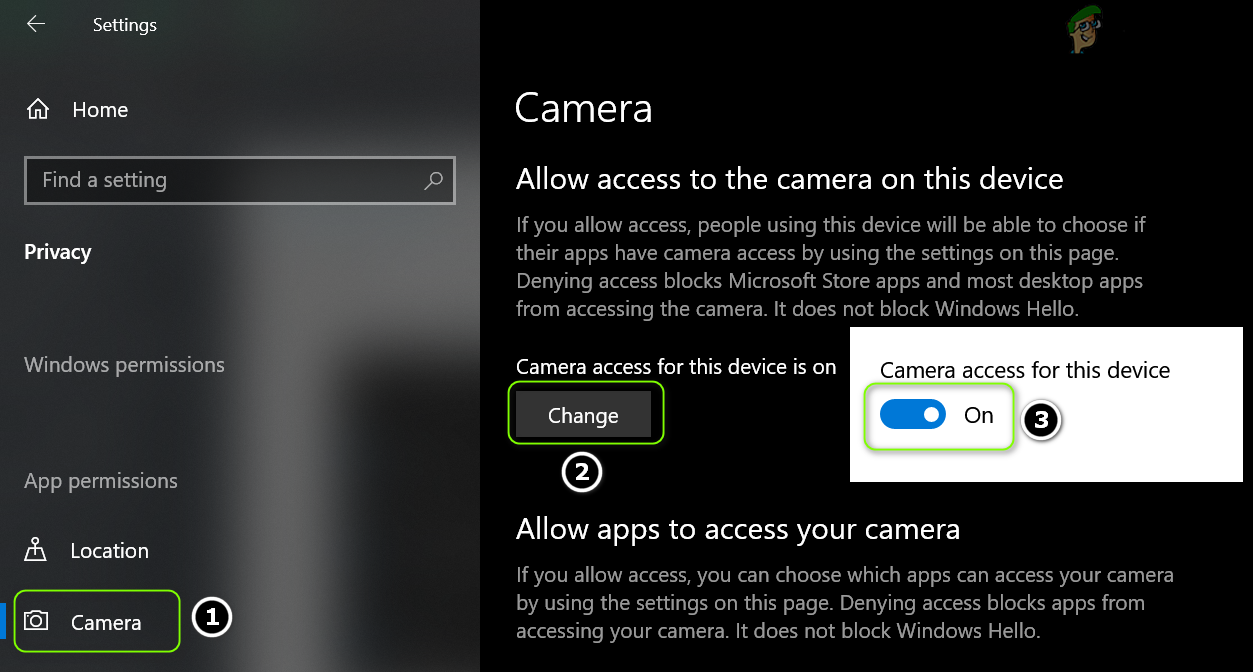Click the App permissions heading

click(x=101, y=481)
